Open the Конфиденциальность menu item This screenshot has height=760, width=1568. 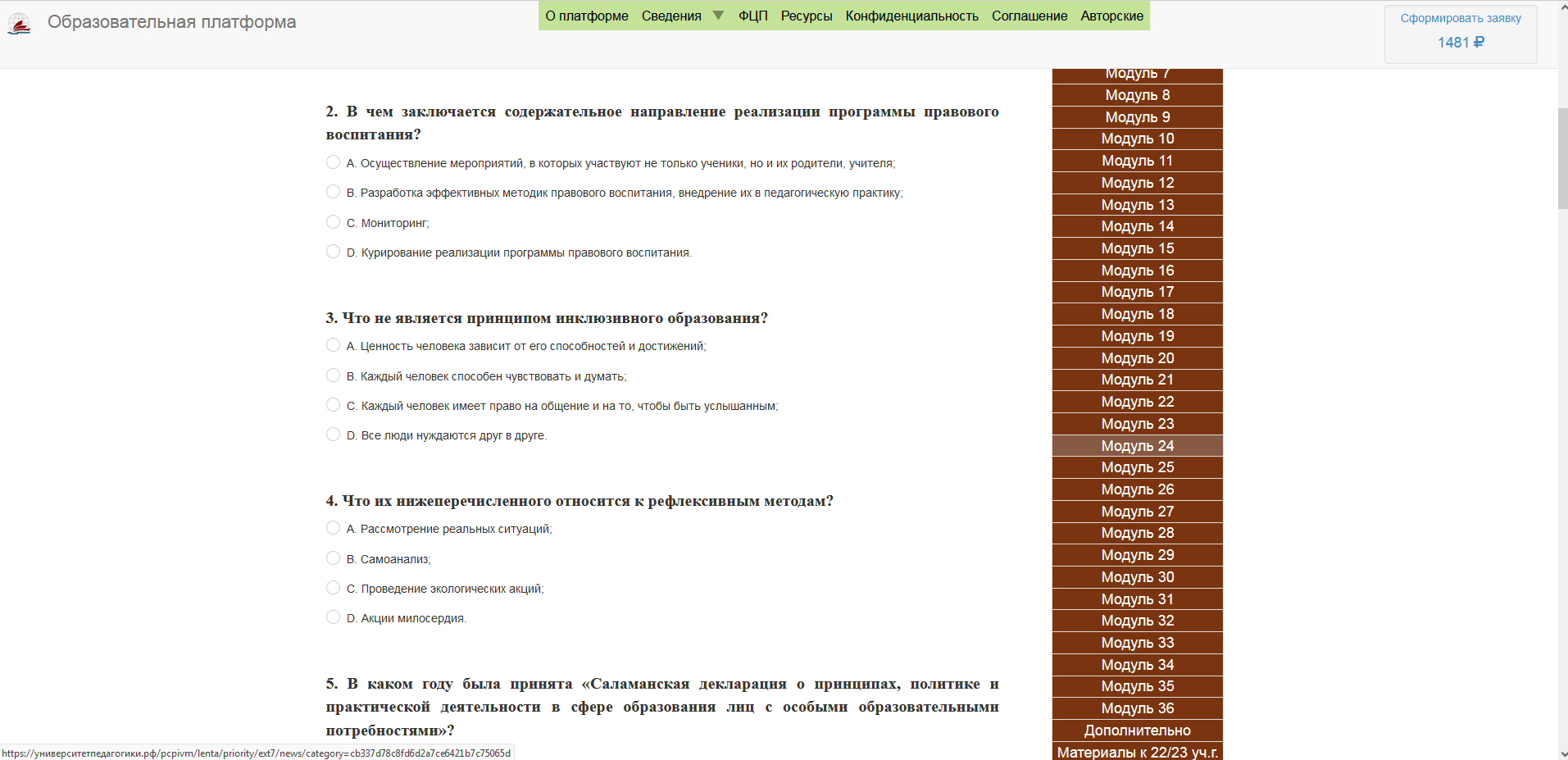click(x=911, y=16)
